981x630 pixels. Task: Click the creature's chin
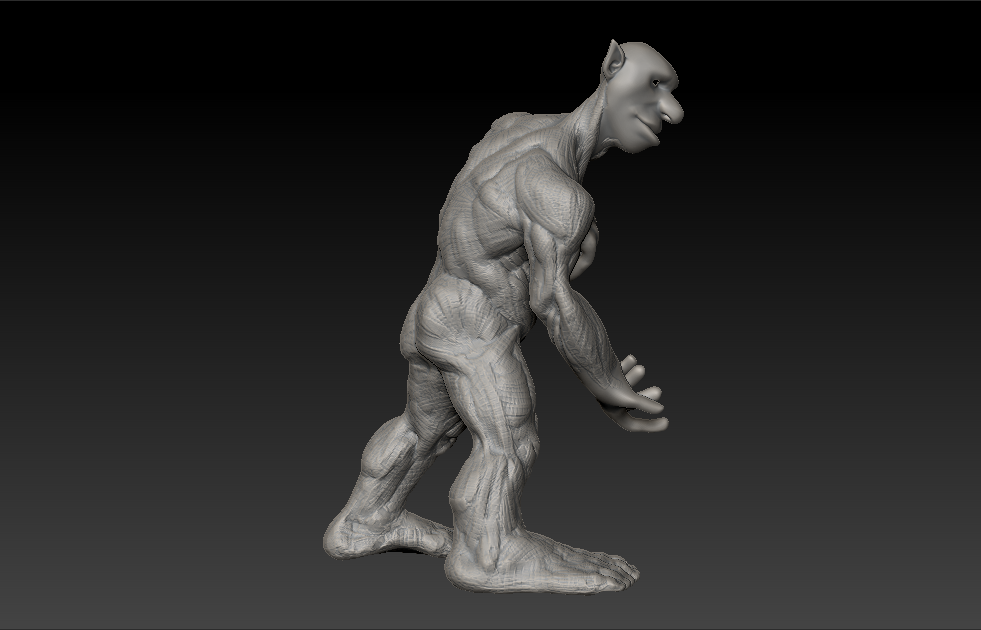point(638,146)
